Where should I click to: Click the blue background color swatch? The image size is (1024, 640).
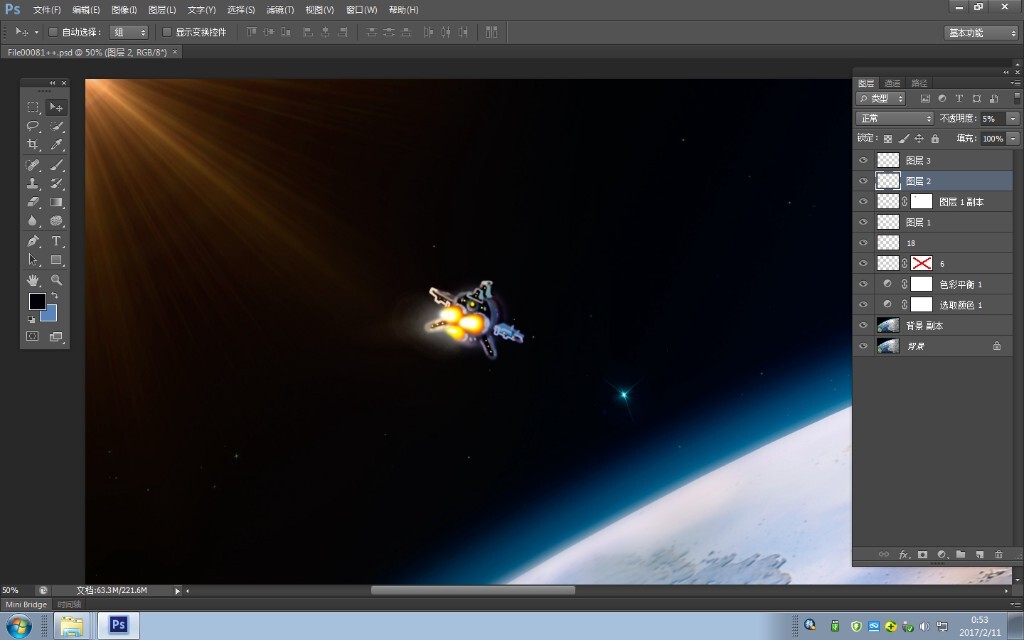[51, 315]
